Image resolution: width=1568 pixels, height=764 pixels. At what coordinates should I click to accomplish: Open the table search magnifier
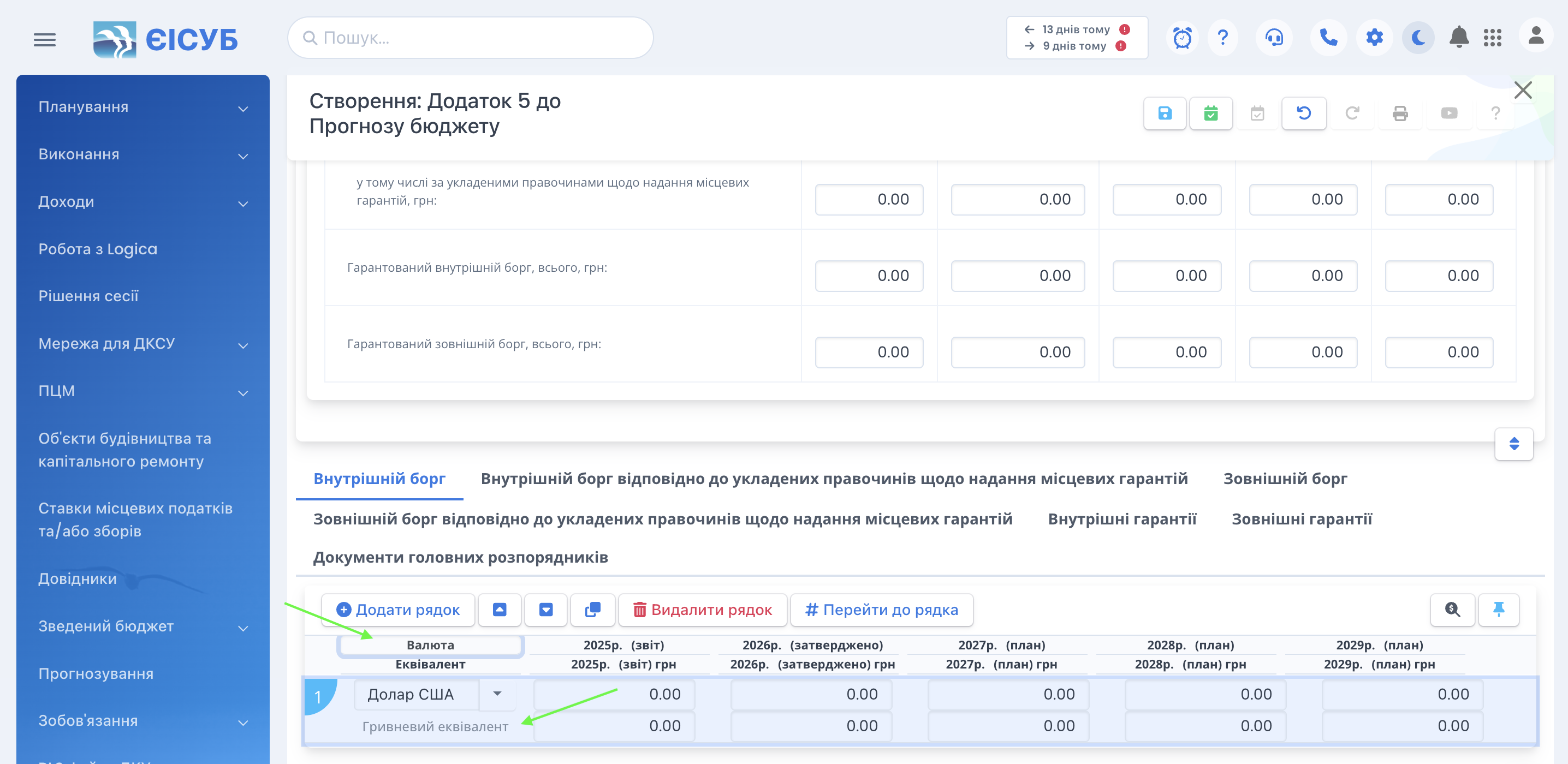pyautogui.click(x=1452, y=610)
